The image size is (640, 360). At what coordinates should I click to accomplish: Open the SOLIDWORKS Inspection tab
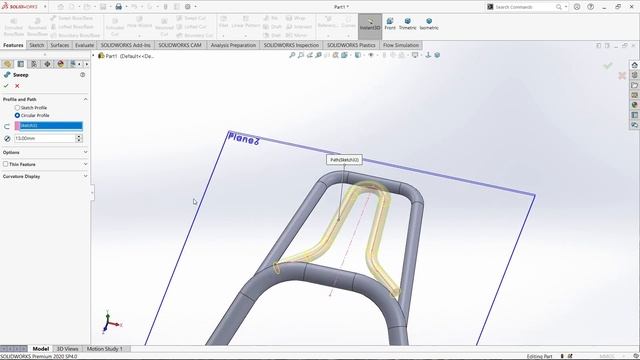click(291, 45)
